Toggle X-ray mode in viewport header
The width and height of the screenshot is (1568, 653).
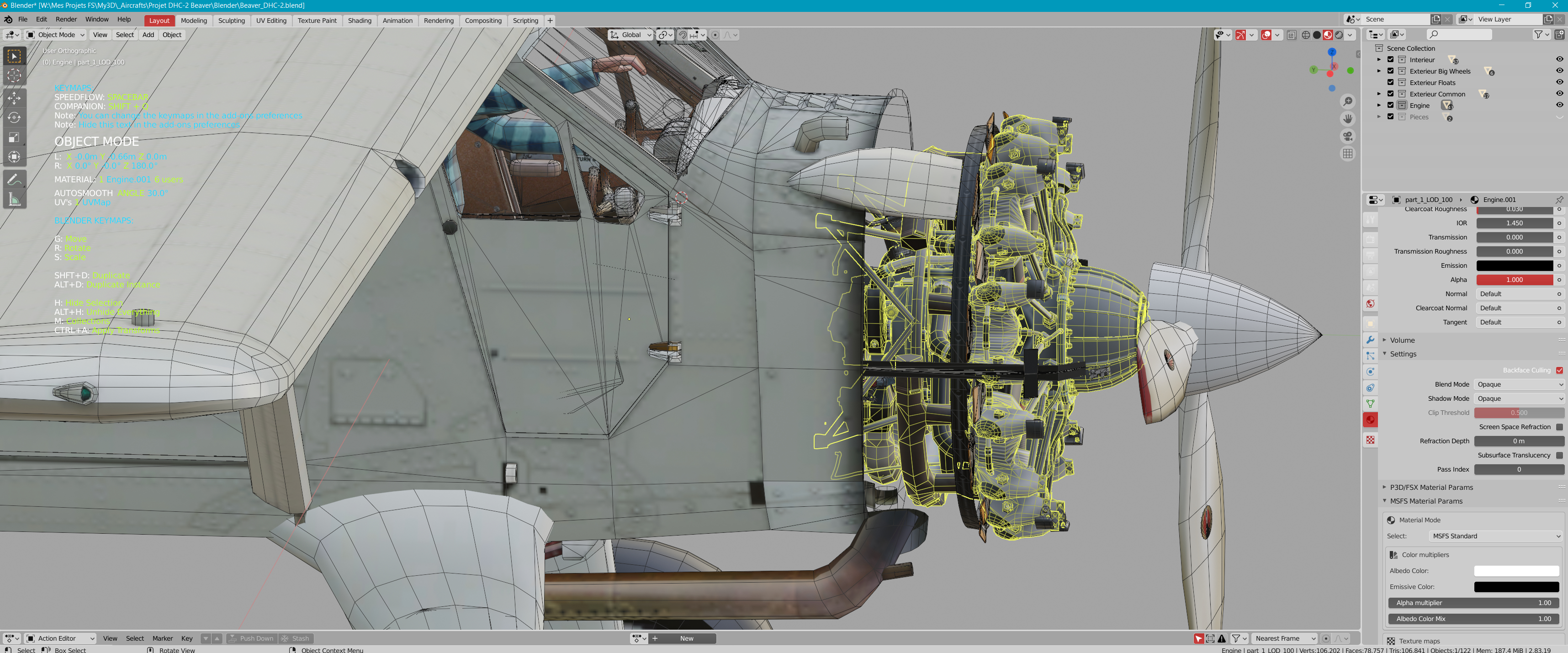tap(1291, 35)
